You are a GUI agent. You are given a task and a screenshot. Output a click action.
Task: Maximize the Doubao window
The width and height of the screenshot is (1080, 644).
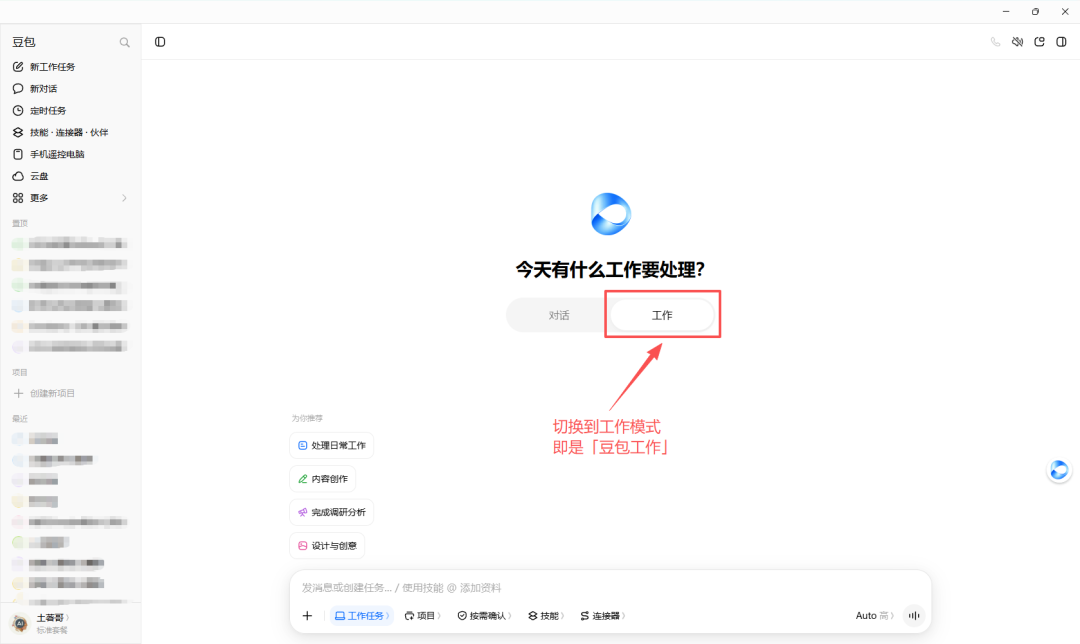coord(1035,12)
